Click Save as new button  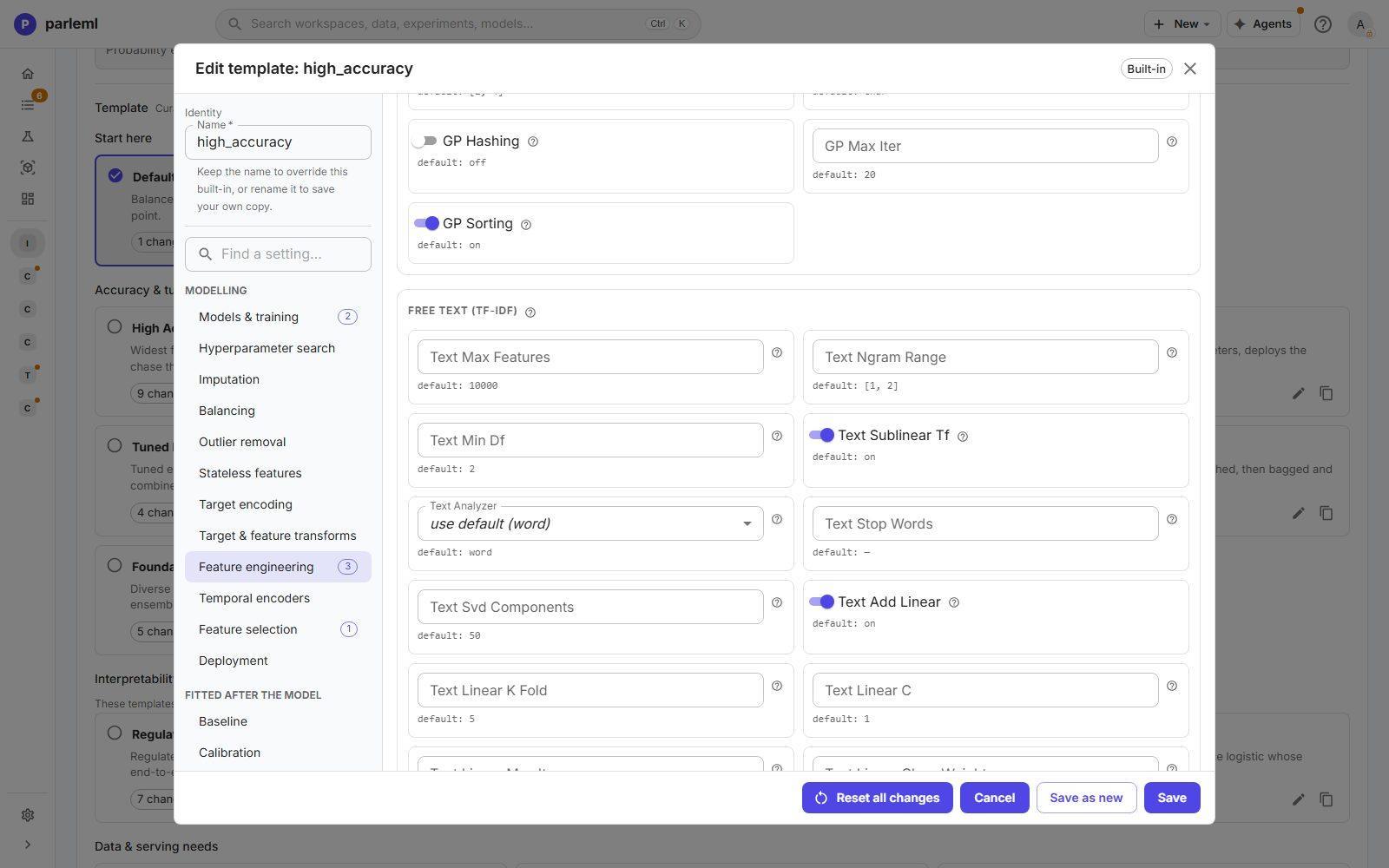tap(1086, 798)
